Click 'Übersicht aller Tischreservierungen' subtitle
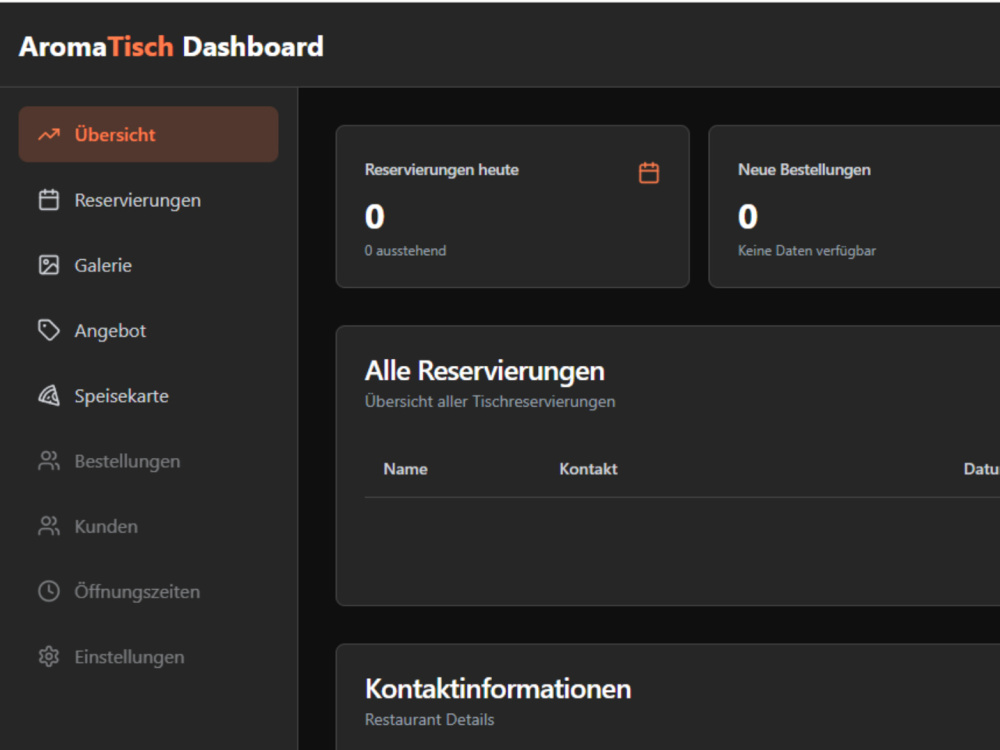The height and width of the screenshot is (750, 1000). pos(490,401)
